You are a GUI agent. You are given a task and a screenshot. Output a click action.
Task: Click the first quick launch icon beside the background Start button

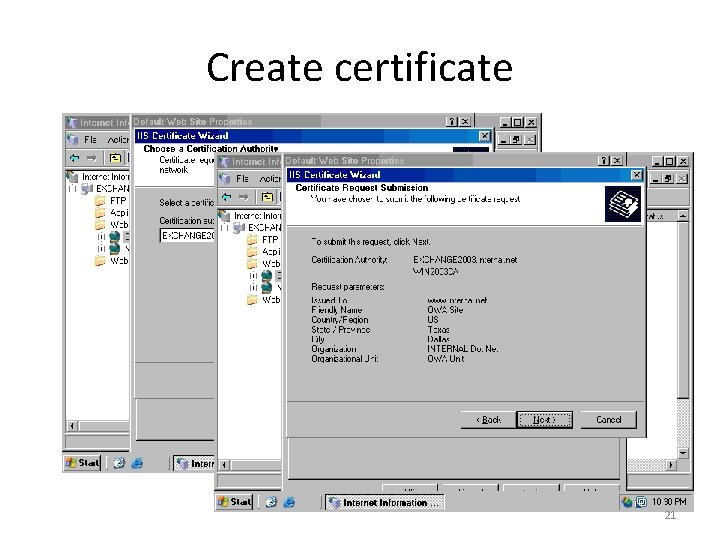pos(119,463)
